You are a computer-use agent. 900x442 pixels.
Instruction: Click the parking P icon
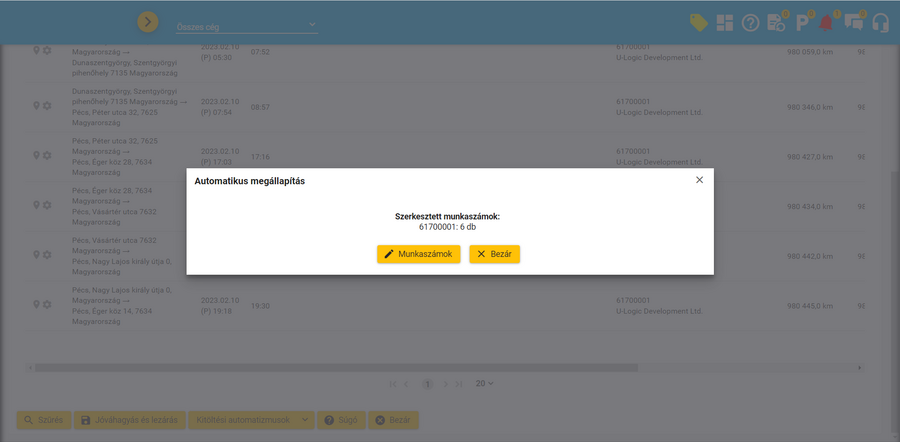[802, 22]
